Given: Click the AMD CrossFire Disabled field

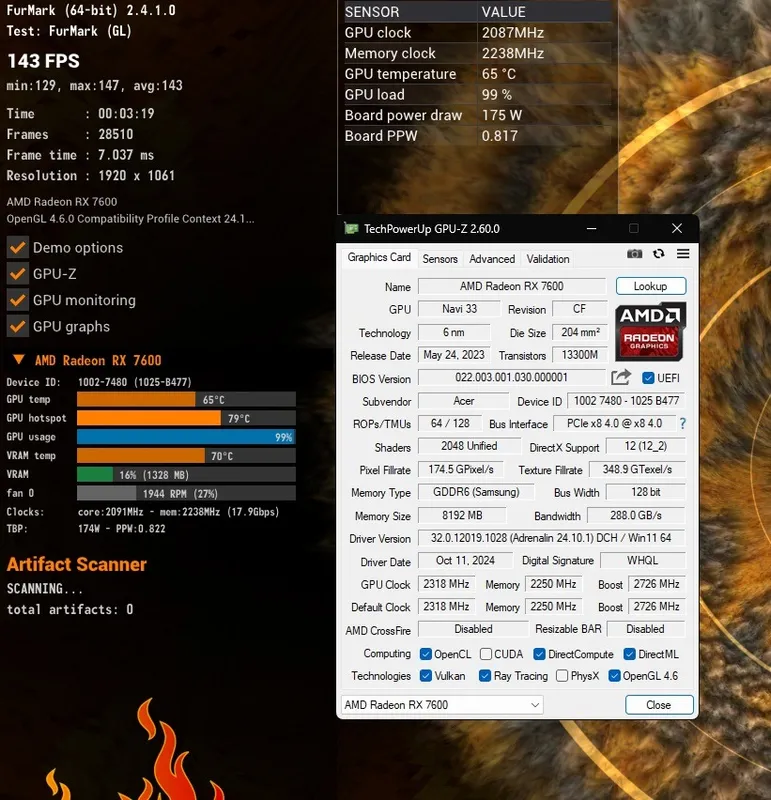Looking at the screenshot, I should 473,629.
